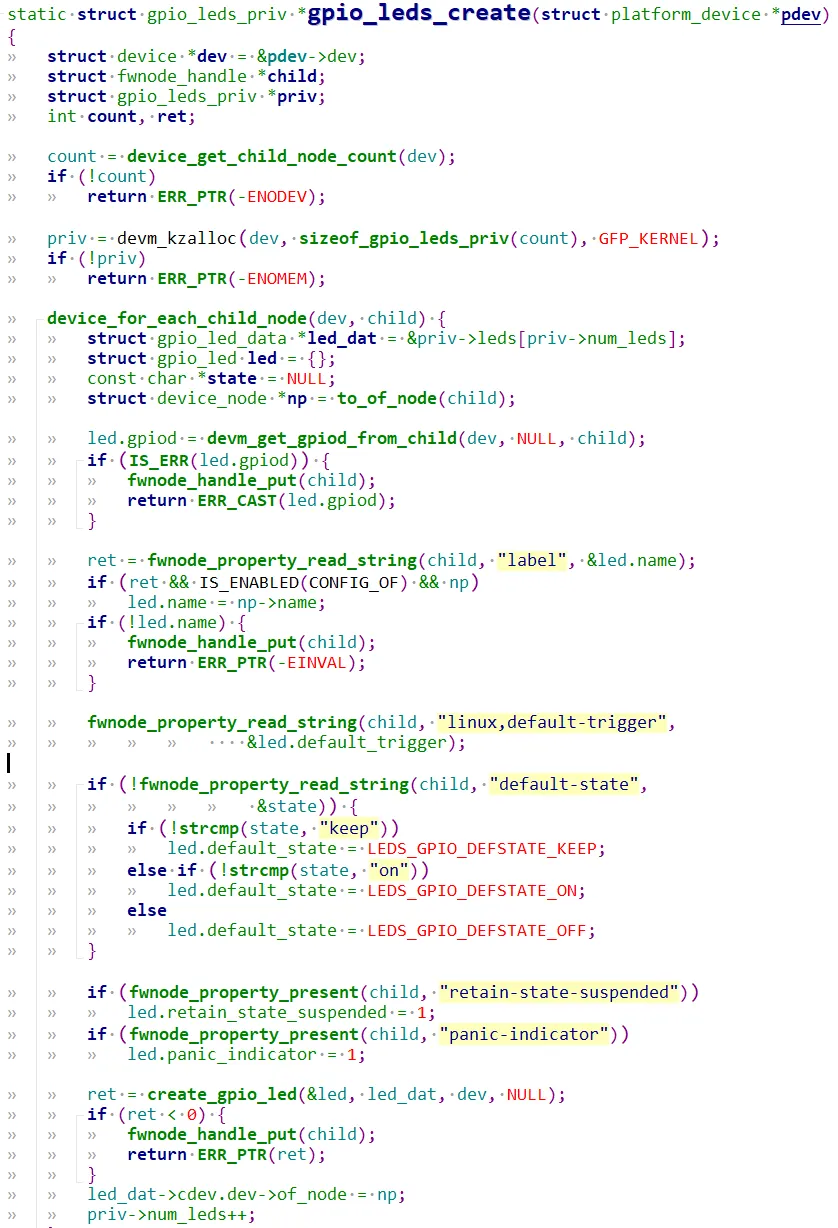Viewport: 838px width, 1228px height.
Task: Click the "label" string literal
Action: pyautogui.click(x=532, y=560)
